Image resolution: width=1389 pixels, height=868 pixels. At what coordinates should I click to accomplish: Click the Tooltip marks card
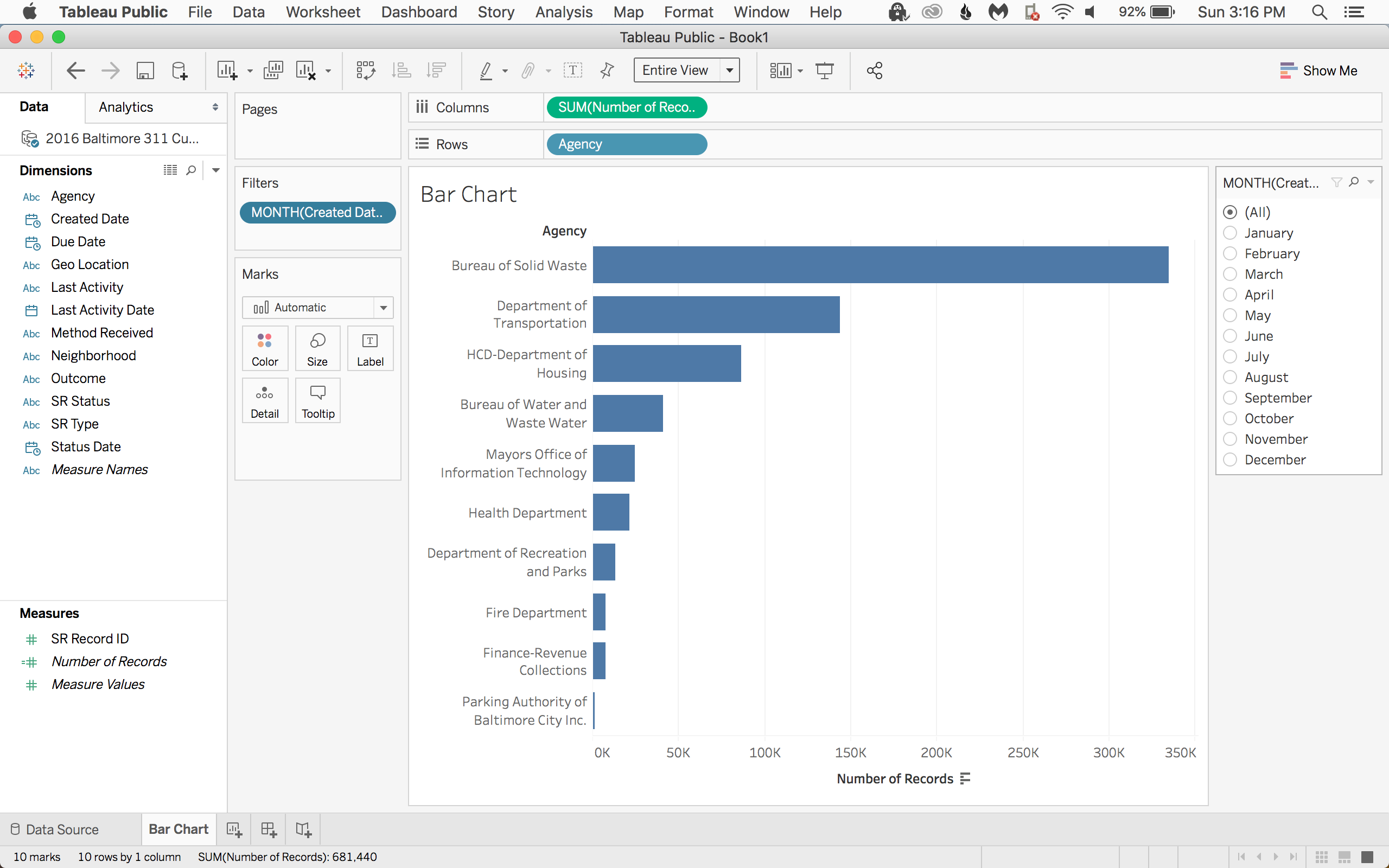(317, 400)
